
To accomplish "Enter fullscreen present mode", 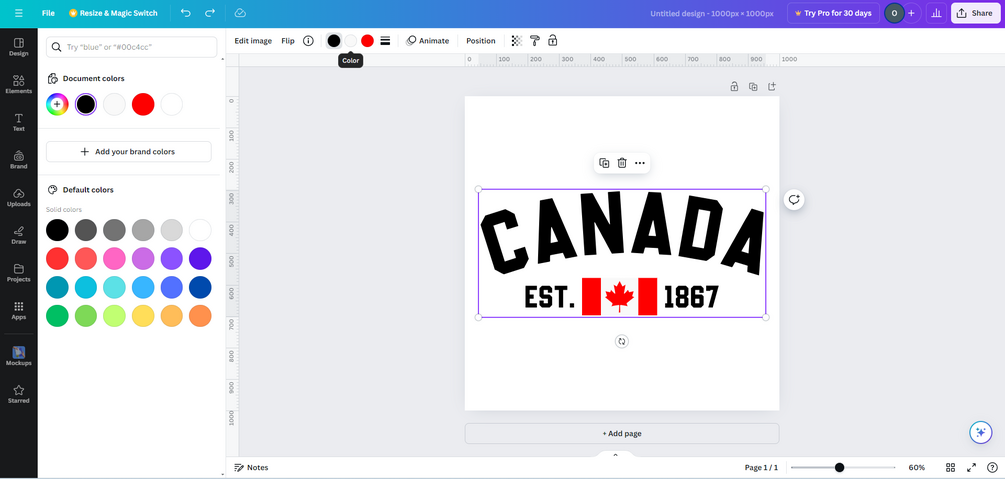I will pos(972,467).
